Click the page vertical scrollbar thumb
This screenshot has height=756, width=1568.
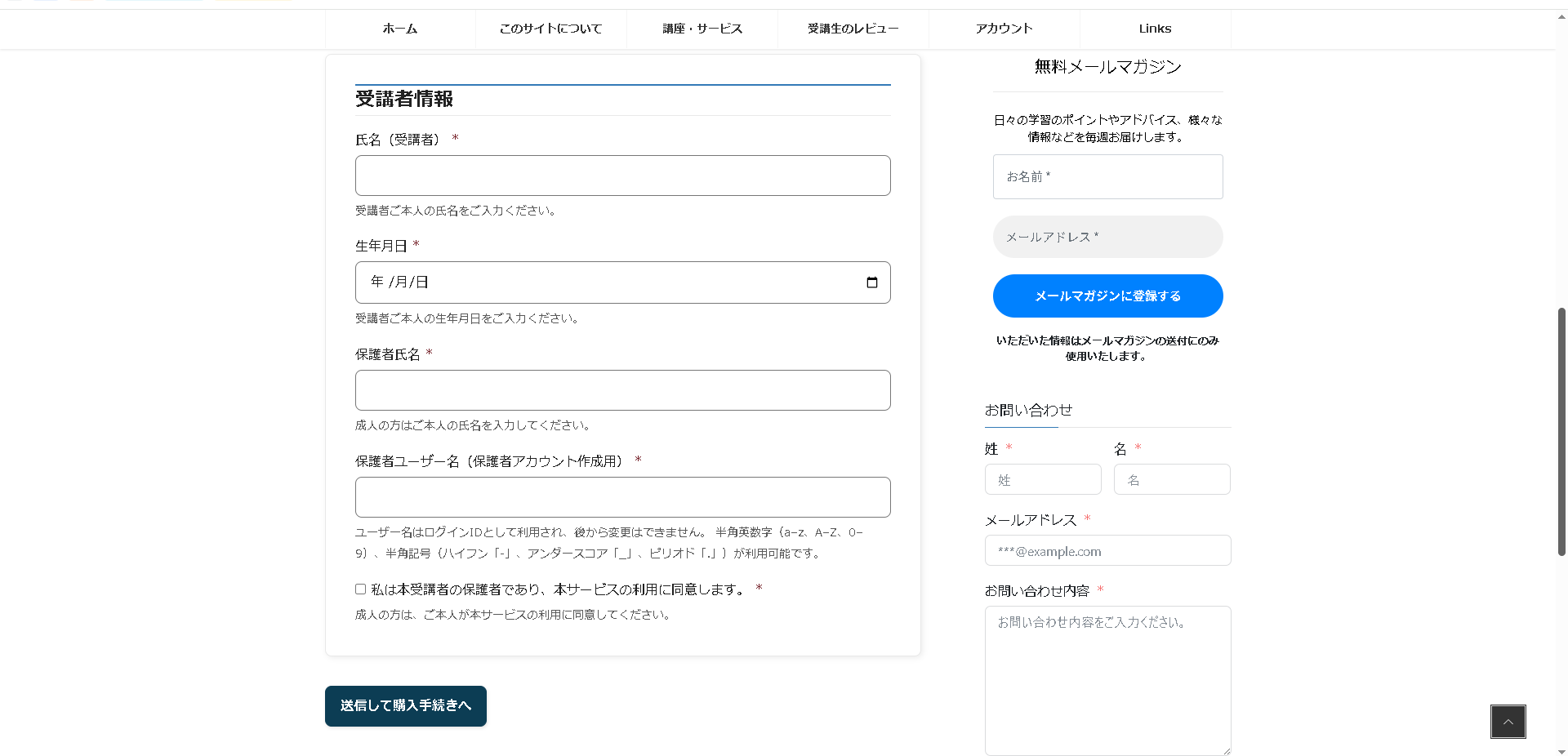click(x=1561, y=431)
